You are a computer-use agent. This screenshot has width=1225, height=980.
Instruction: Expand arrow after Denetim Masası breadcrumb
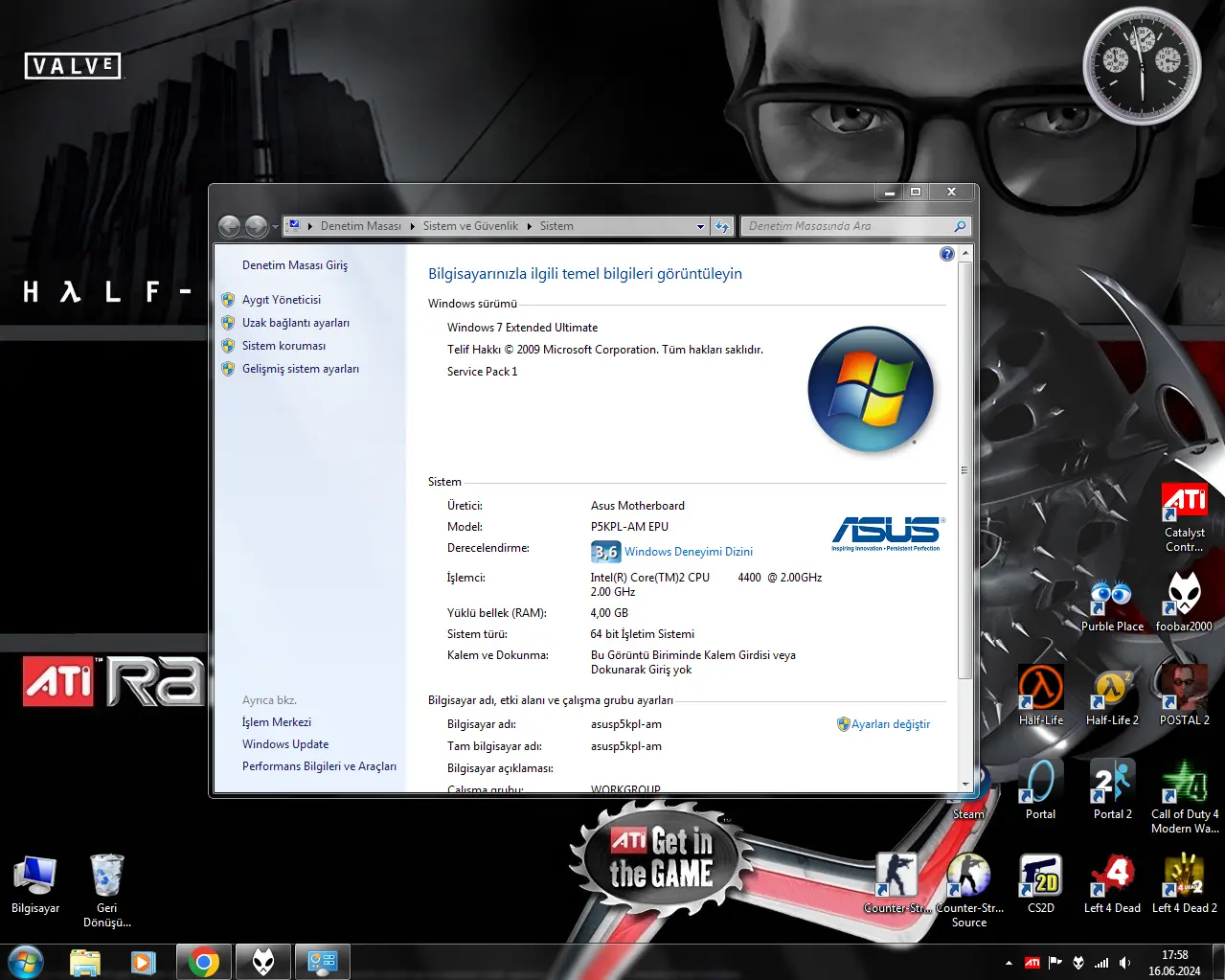click(413, 227)
